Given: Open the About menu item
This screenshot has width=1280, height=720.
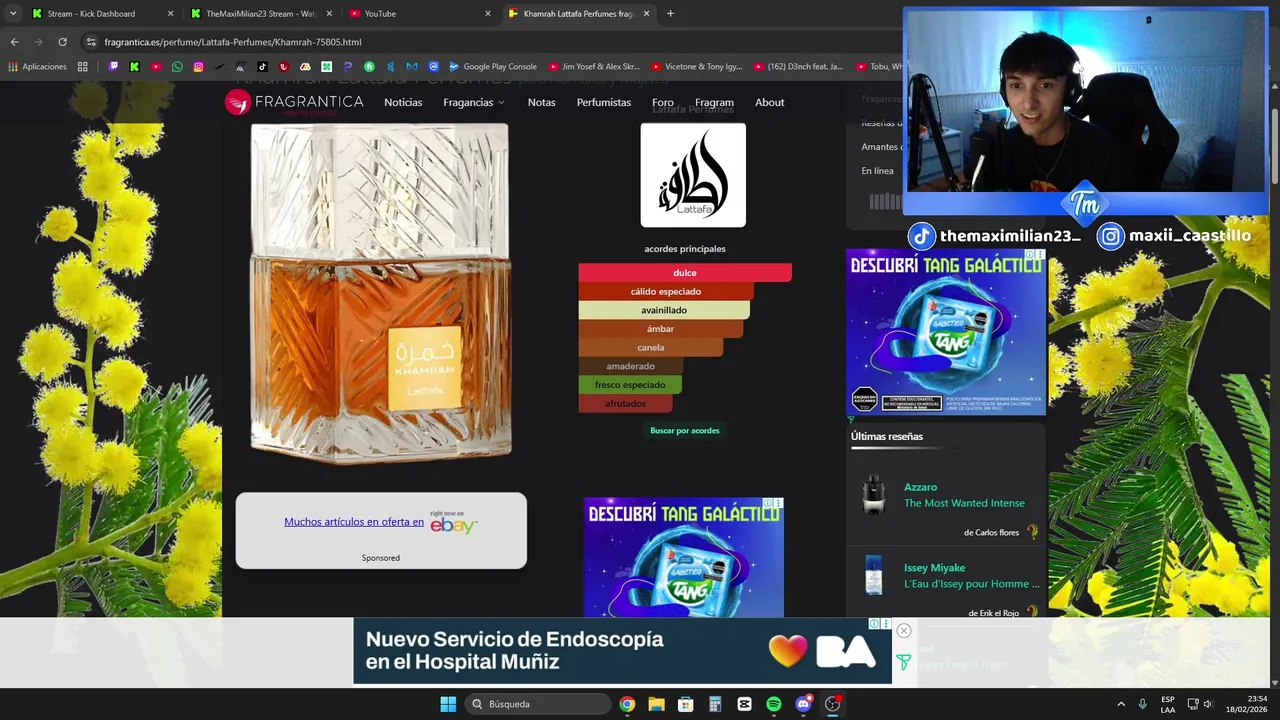Looking at the screenshot, I should pyautogui.click(x=770, y=102).
